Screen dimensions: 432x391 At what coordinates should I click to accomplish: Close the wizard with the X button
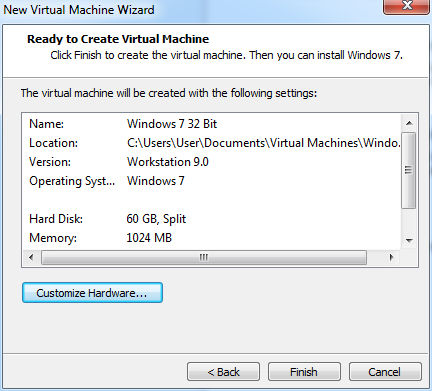coord(407,7)
